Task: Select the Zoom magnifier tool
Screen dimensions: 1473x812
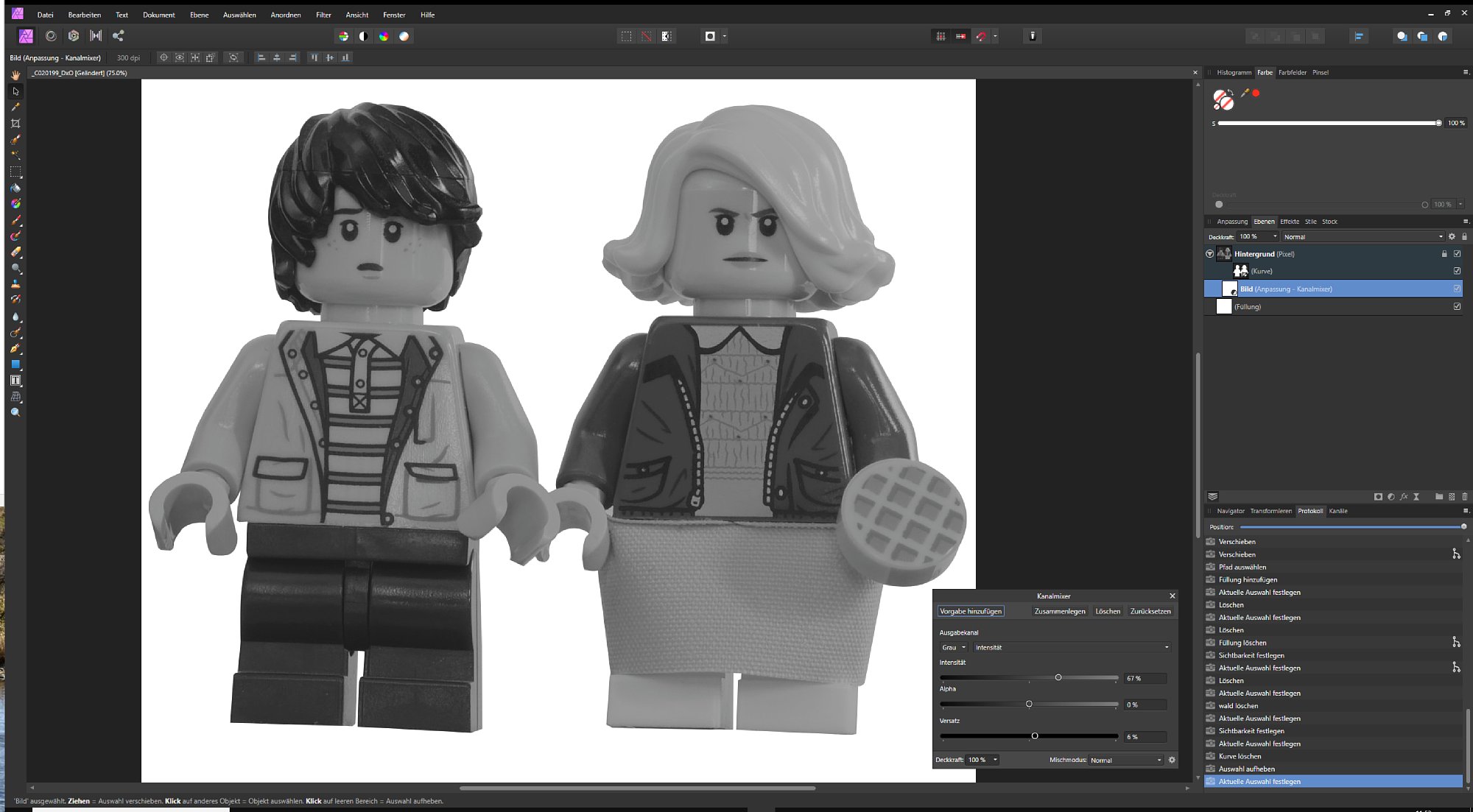Action: [x=15, y=412]
